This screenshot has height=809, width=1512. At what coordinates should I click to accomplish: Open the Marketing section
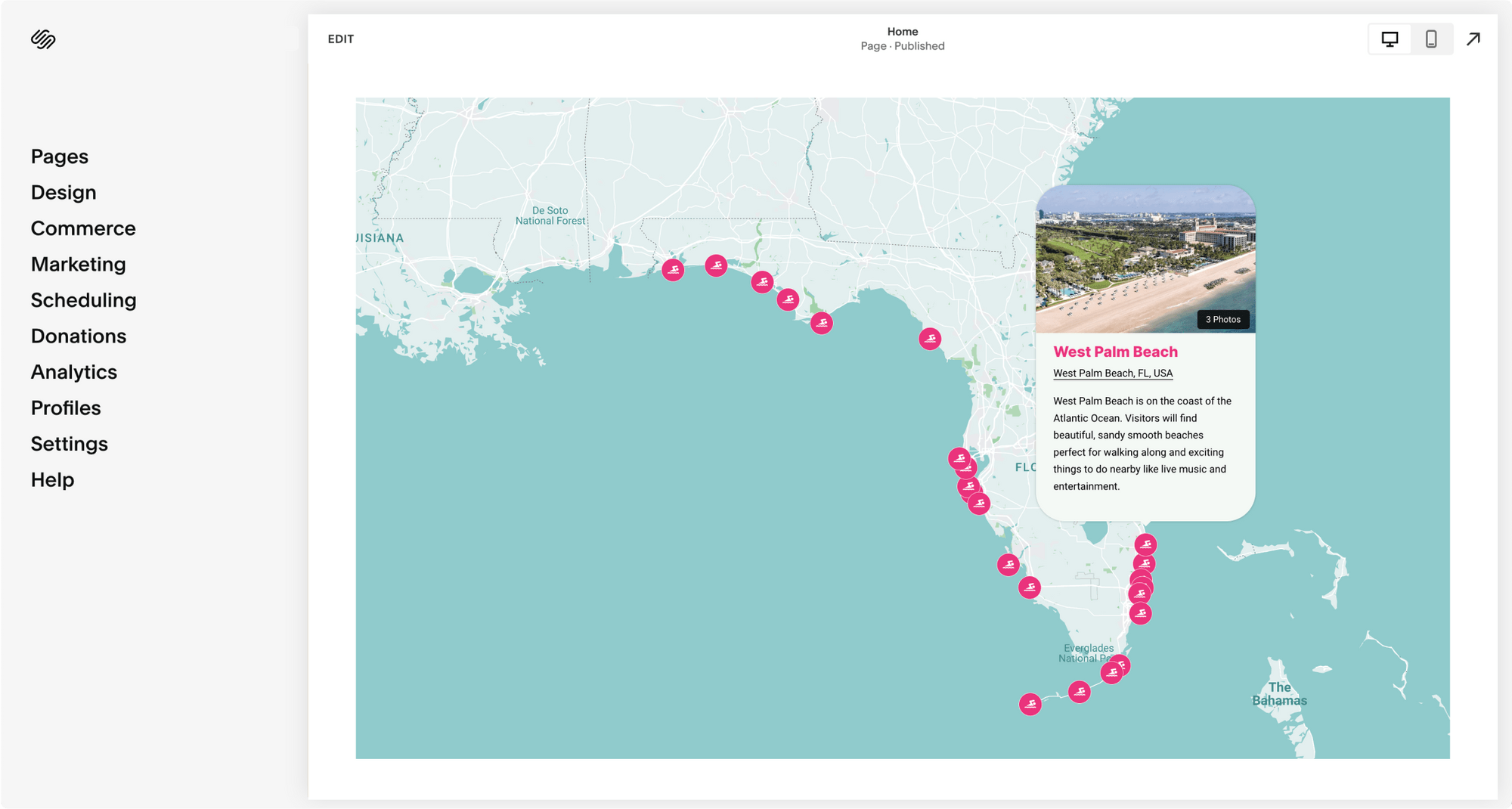[x=78, y=264]
